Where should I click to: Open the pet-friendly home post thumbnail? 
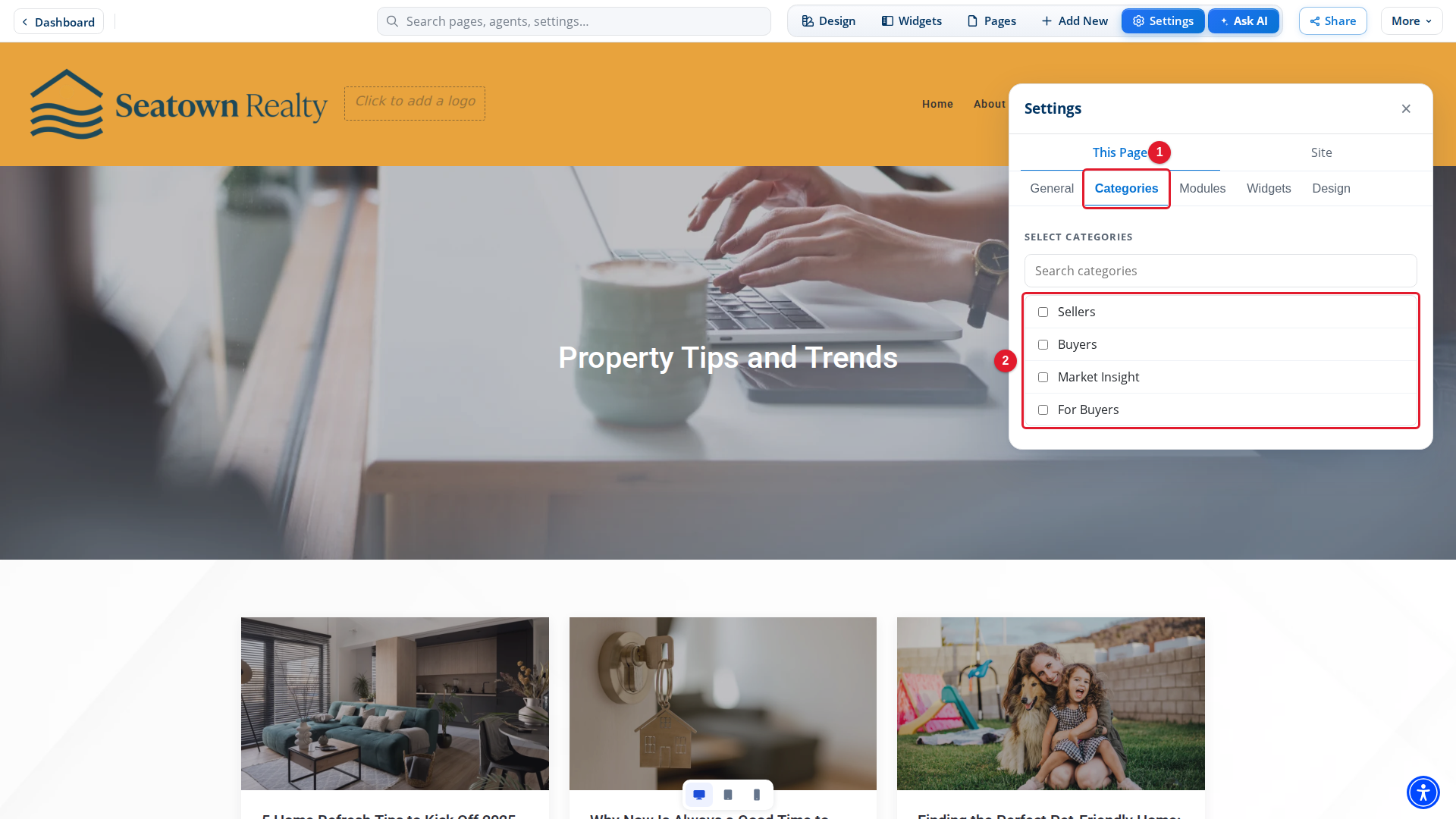click(1051, 704)
